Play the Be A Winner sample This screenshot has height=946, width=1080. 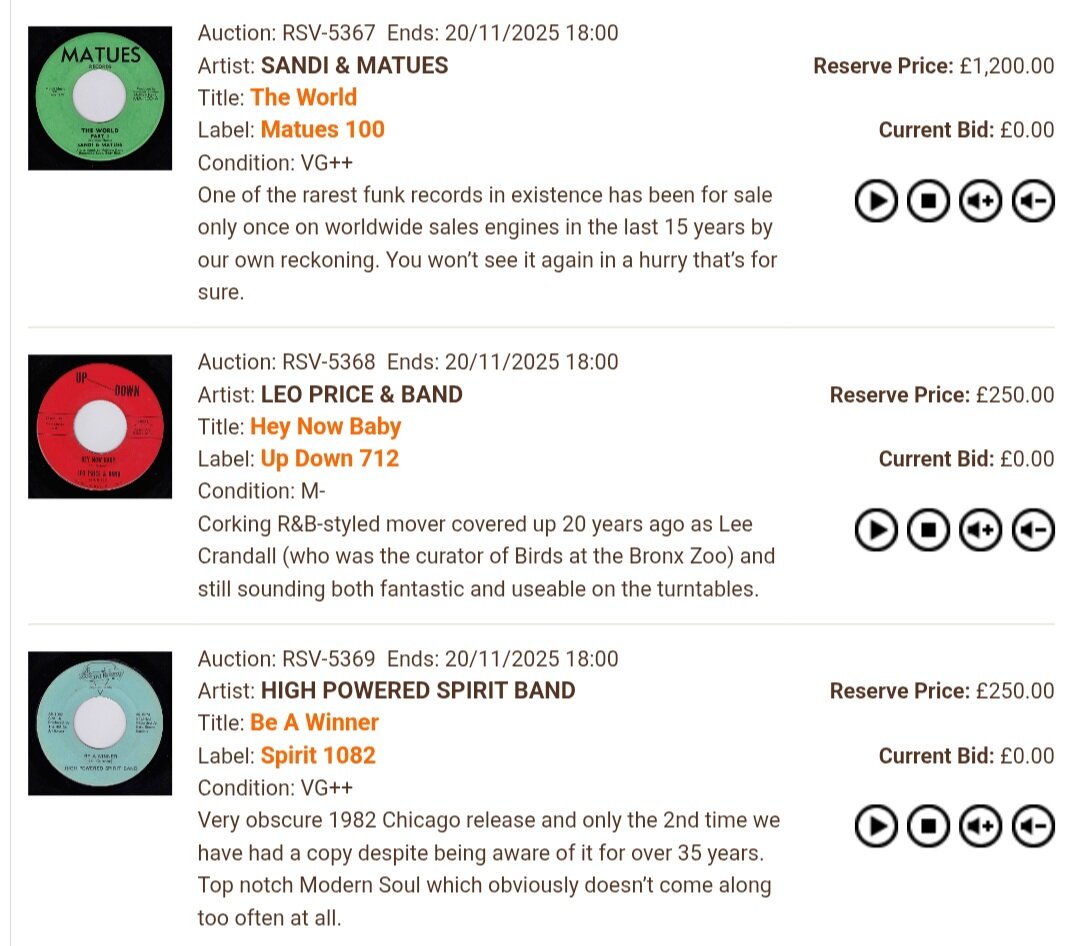point(876,826)
